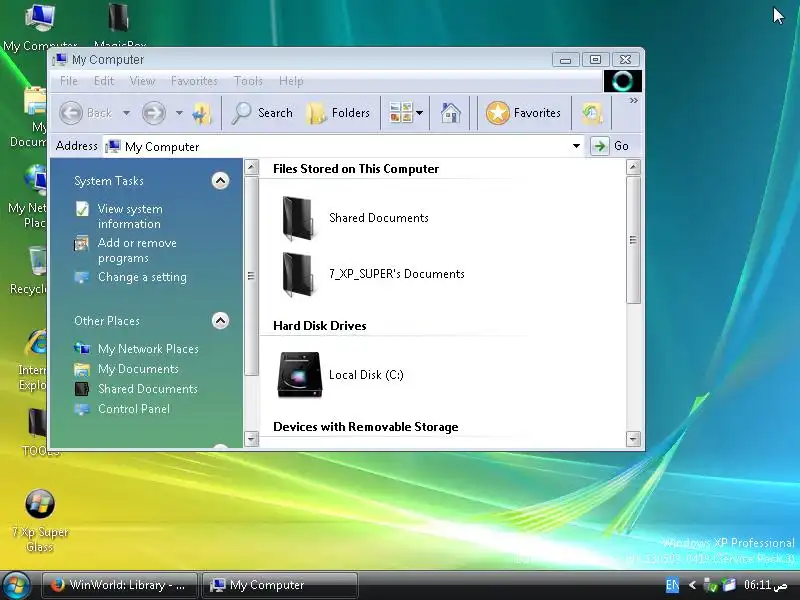This screenshot has height=600, width=800.
Task: Go up one folder level icon
Action: pyautogui.click(x=202, y=113)
